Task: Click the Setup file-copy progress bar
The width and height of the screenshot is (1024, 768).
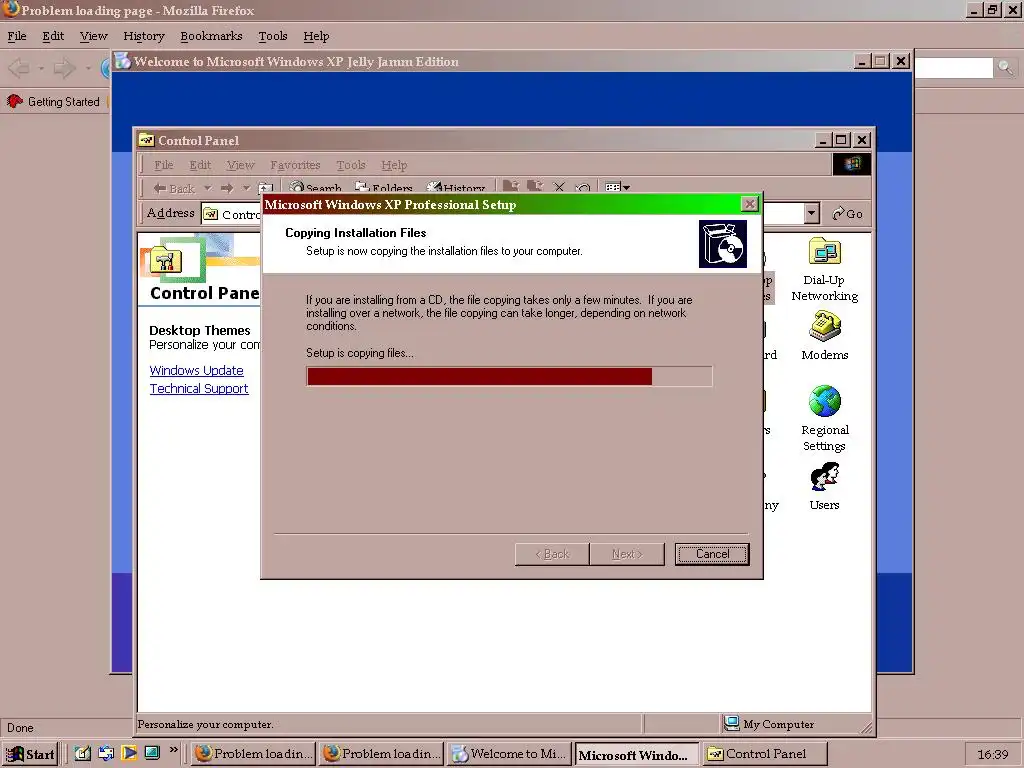Action: (509, 376)
